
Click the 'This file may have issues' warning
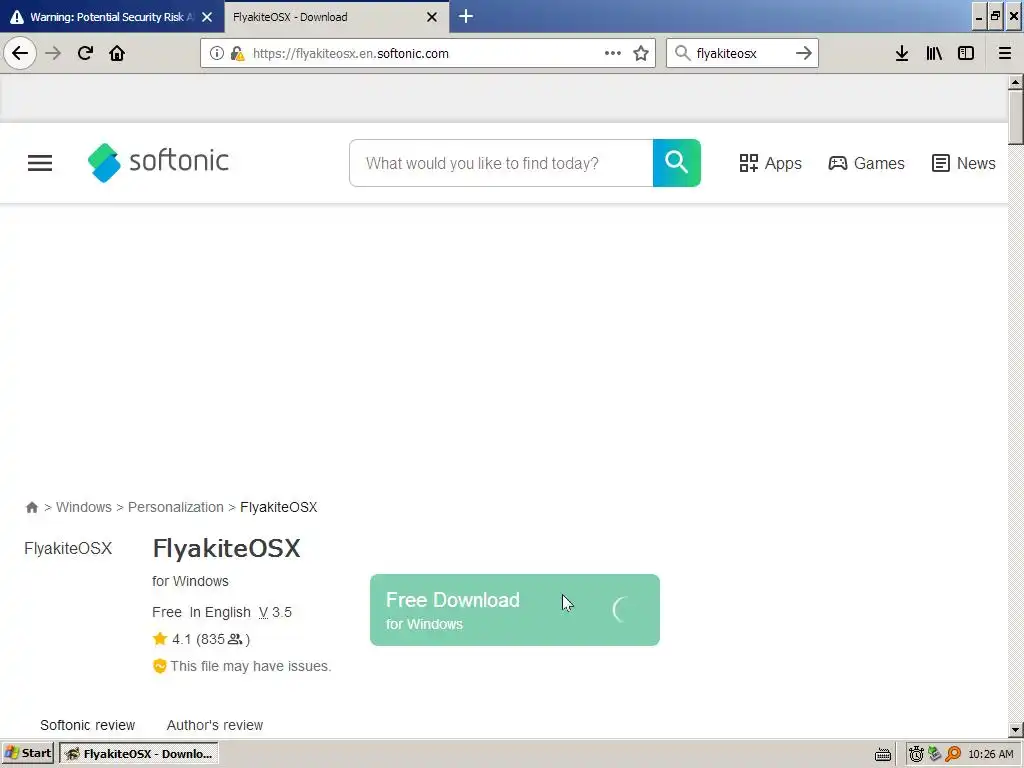point(242,666)
